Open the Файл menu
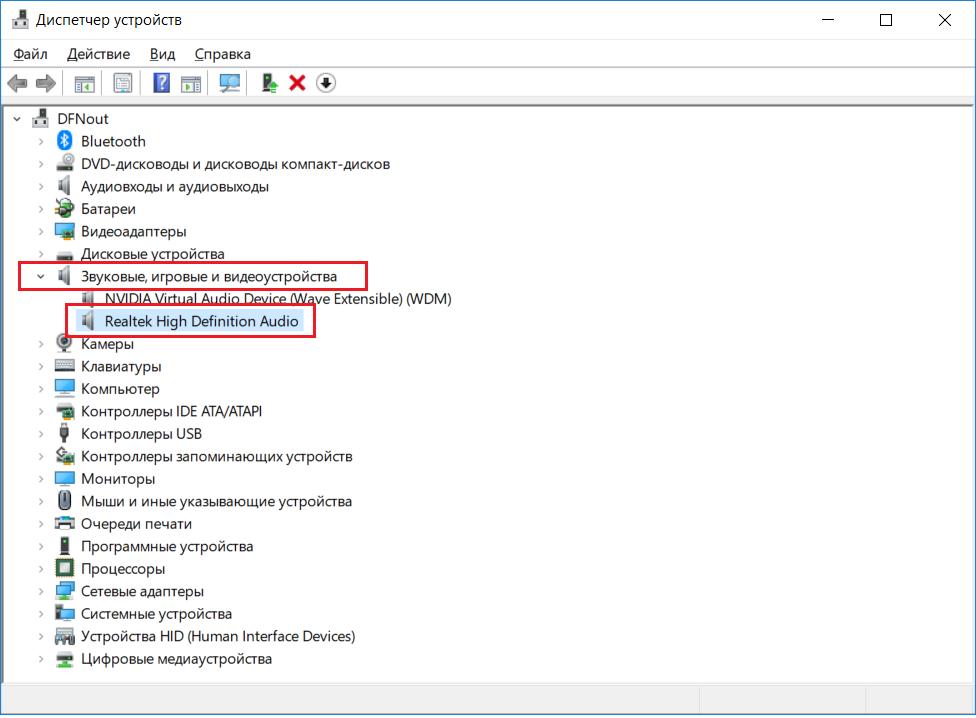 [30, 54]
